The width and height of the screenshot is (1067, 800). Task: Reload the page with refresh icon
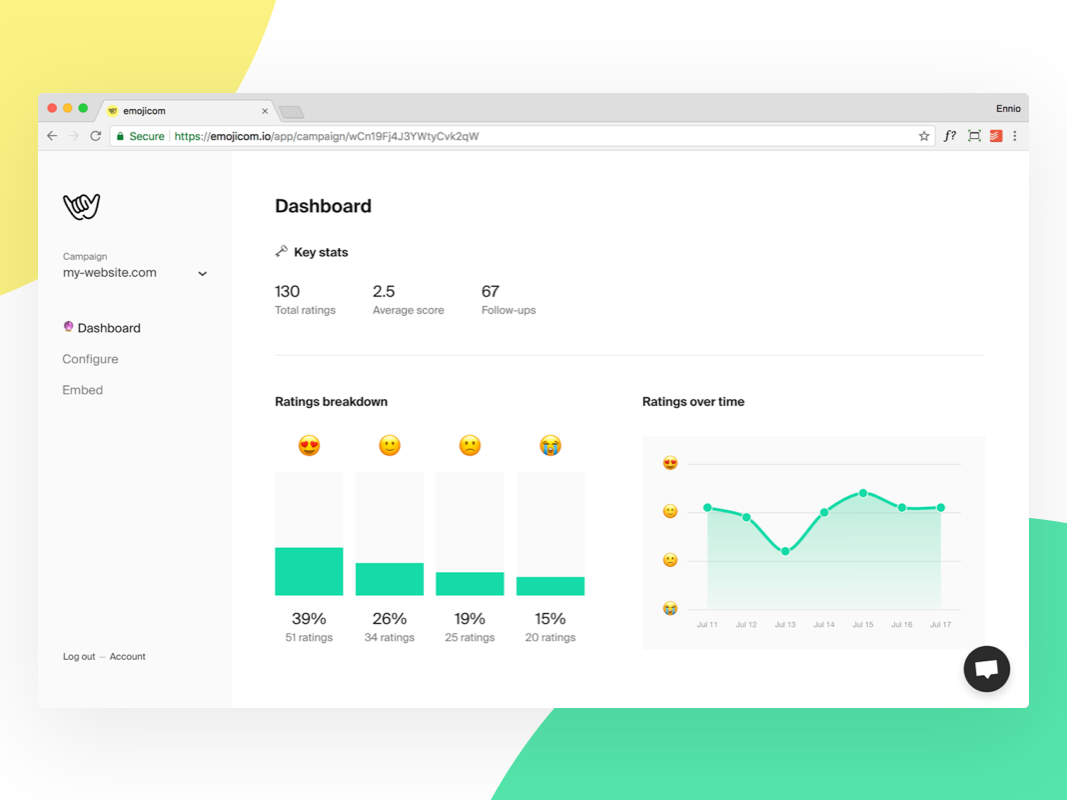pyautogui.click(x=96, y=136)
